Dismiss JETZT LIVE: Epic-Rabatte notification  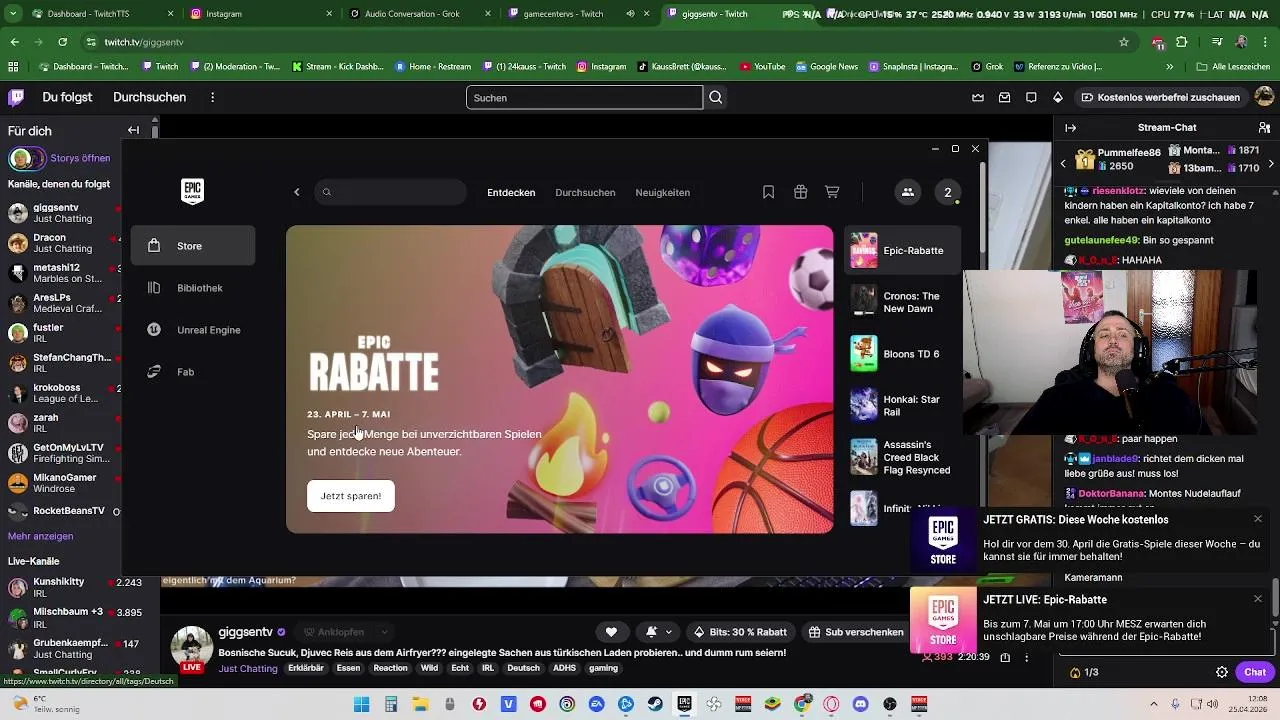tap(1258, 599)
